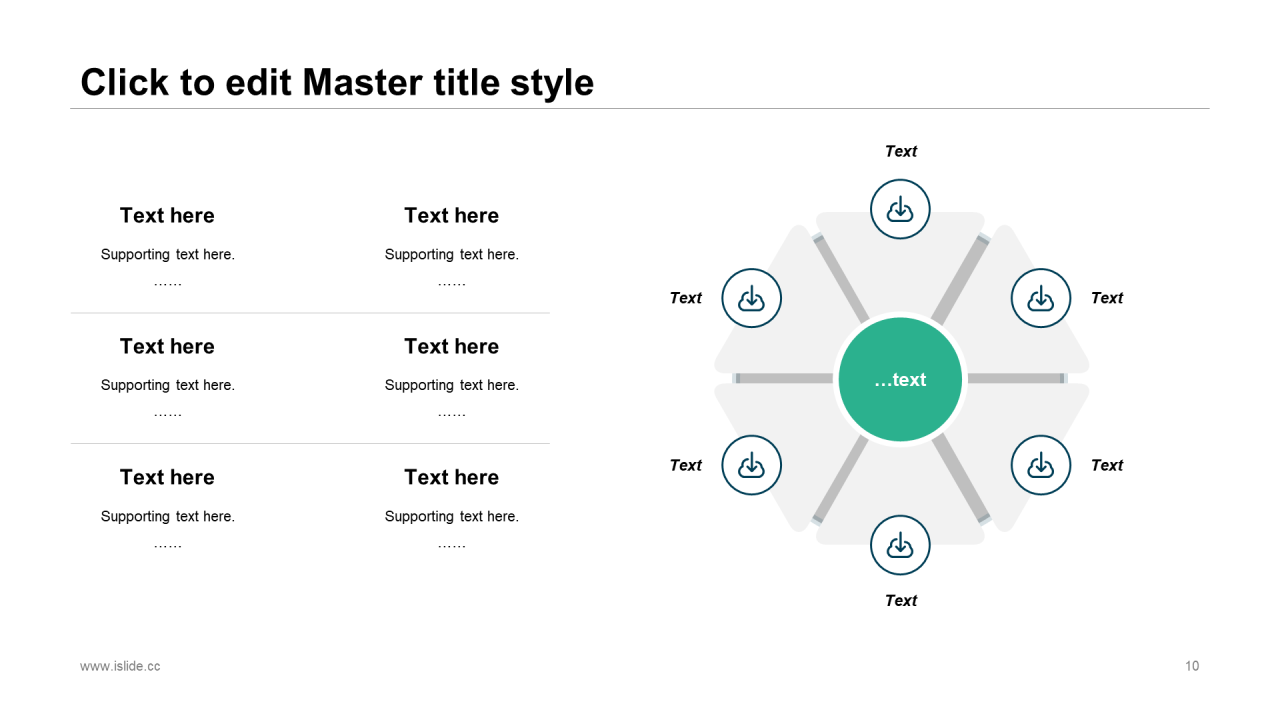Select the gray horizontal bar right of center circle
The image size is (1280, 720).
click(x=1016, y=378)
